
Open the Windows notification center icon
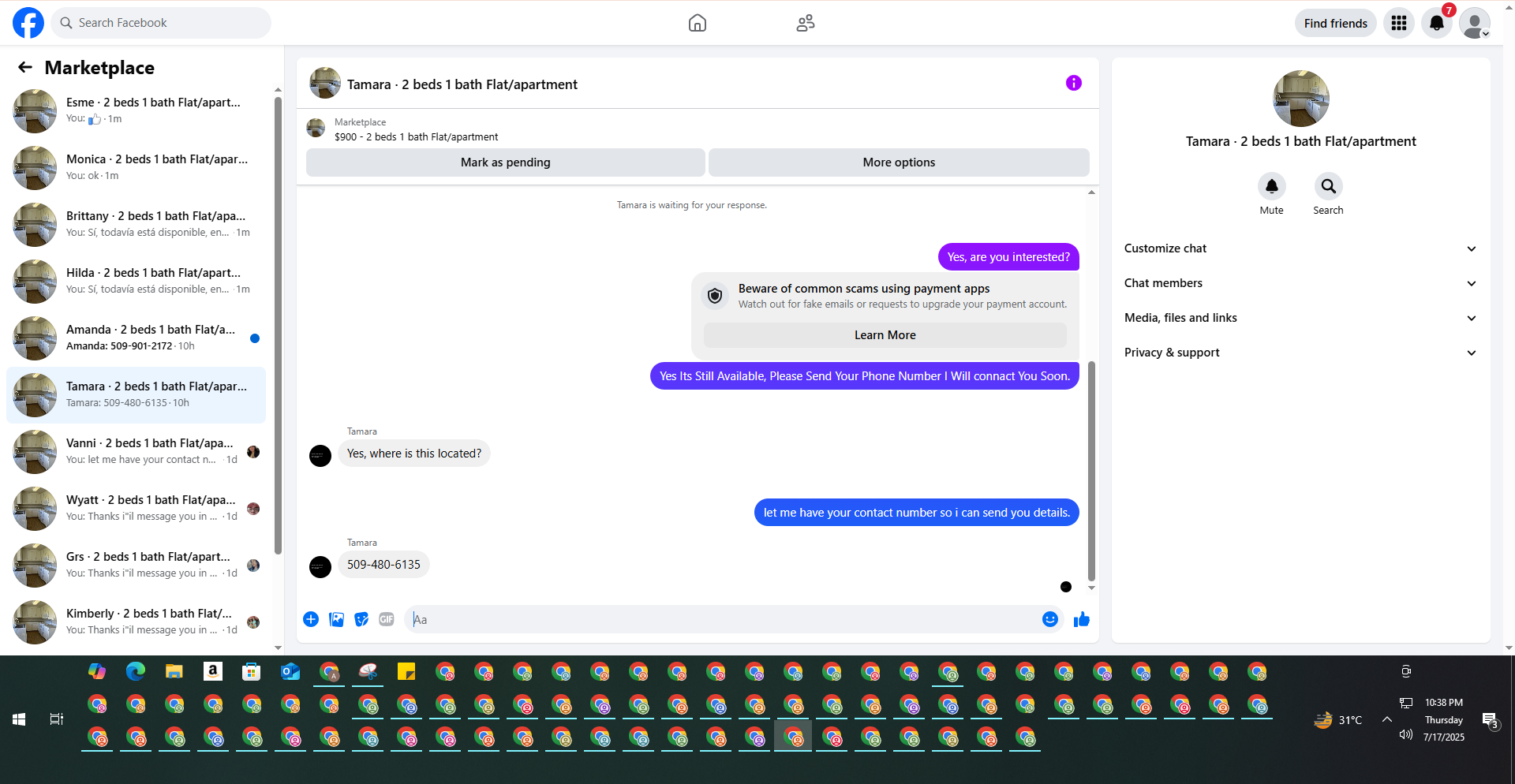click(x=1491, y=720)
